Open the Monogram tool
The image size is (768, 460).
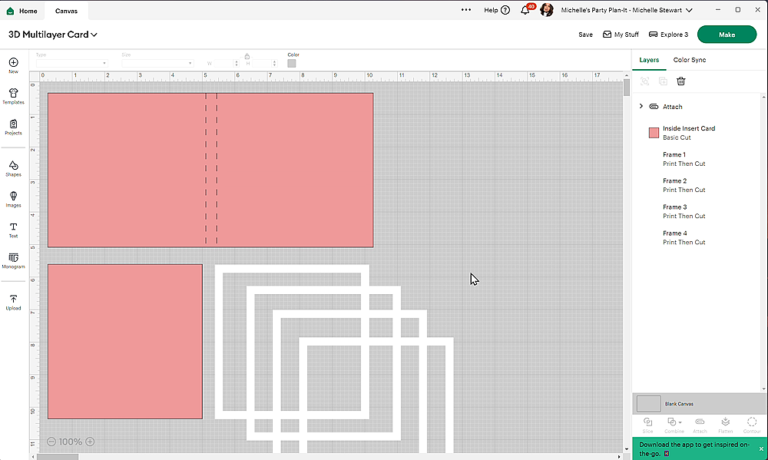(x=13, y=261)
